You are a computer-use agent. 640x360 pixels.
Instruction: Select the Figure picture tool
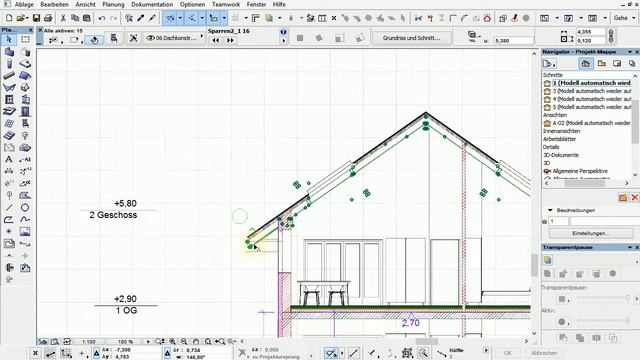click(25, 231)
